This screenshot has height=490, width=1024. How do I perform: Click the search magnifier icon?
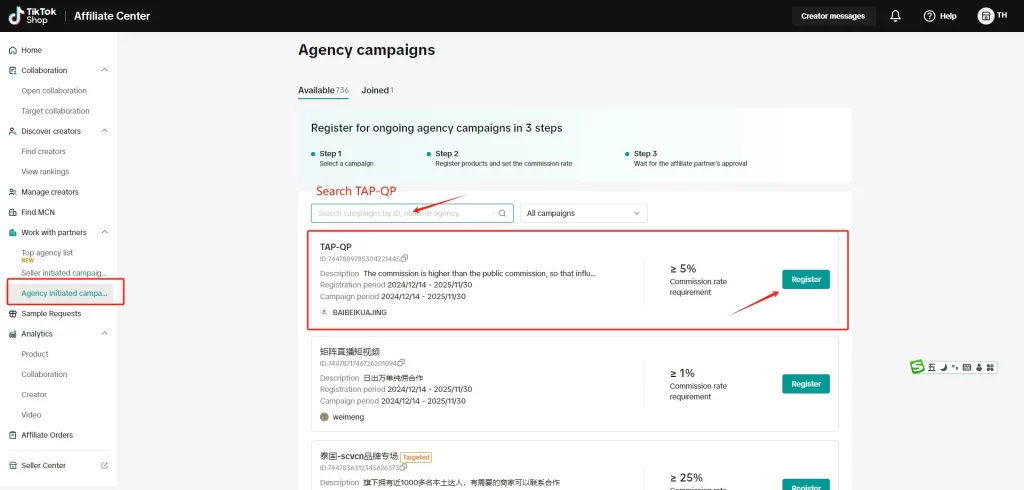pos(502,213)
